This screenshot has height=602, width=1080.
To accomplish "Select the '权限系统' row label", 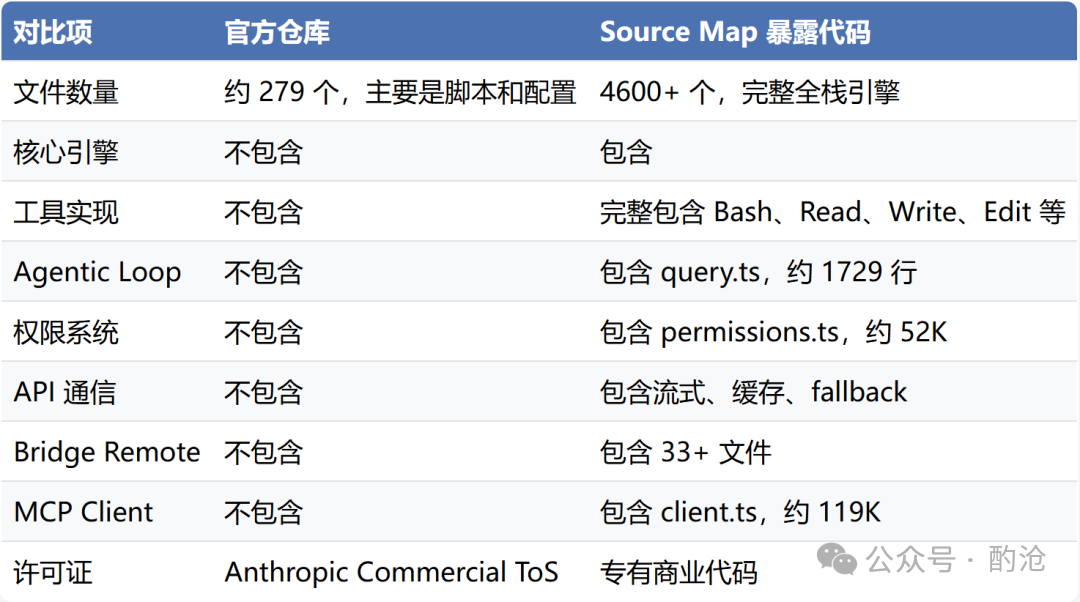I will pos(66,333).
